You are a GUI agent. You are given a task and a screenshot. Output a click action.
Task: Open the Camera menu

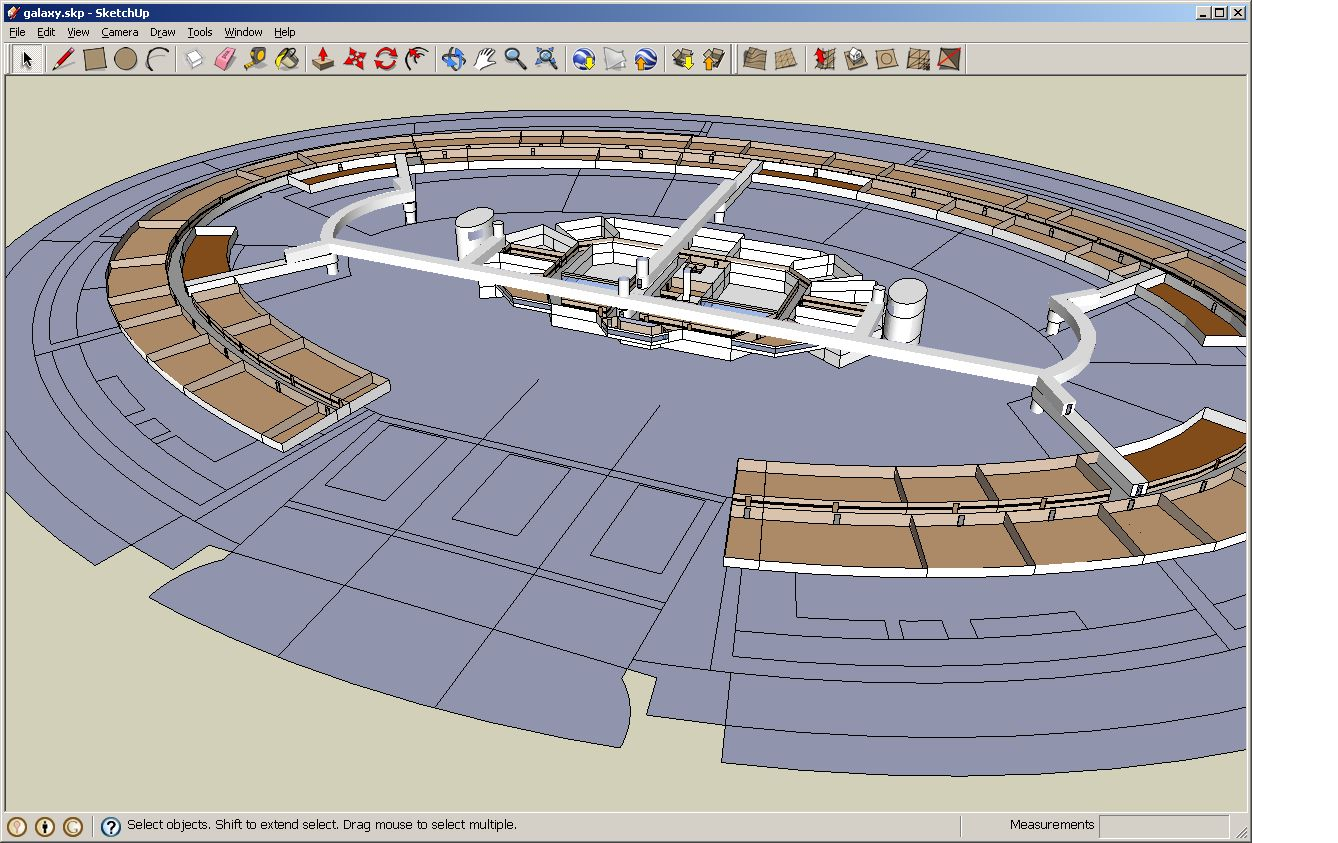click(119, 32)
